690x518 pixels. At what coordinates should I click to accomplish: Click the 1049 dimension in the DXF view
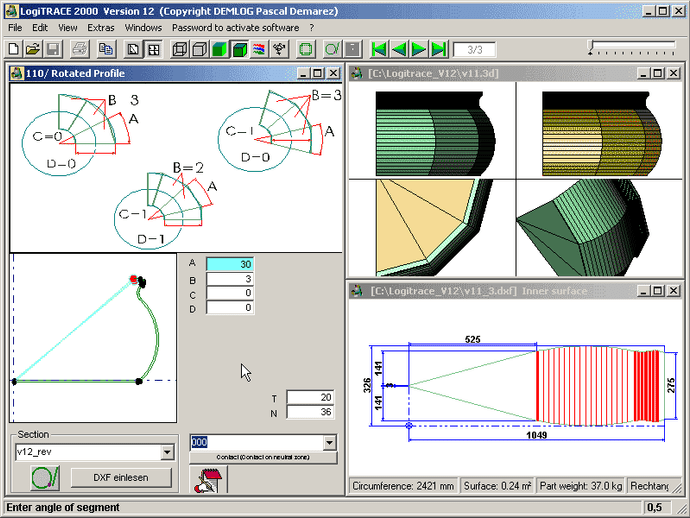point(536,435)
